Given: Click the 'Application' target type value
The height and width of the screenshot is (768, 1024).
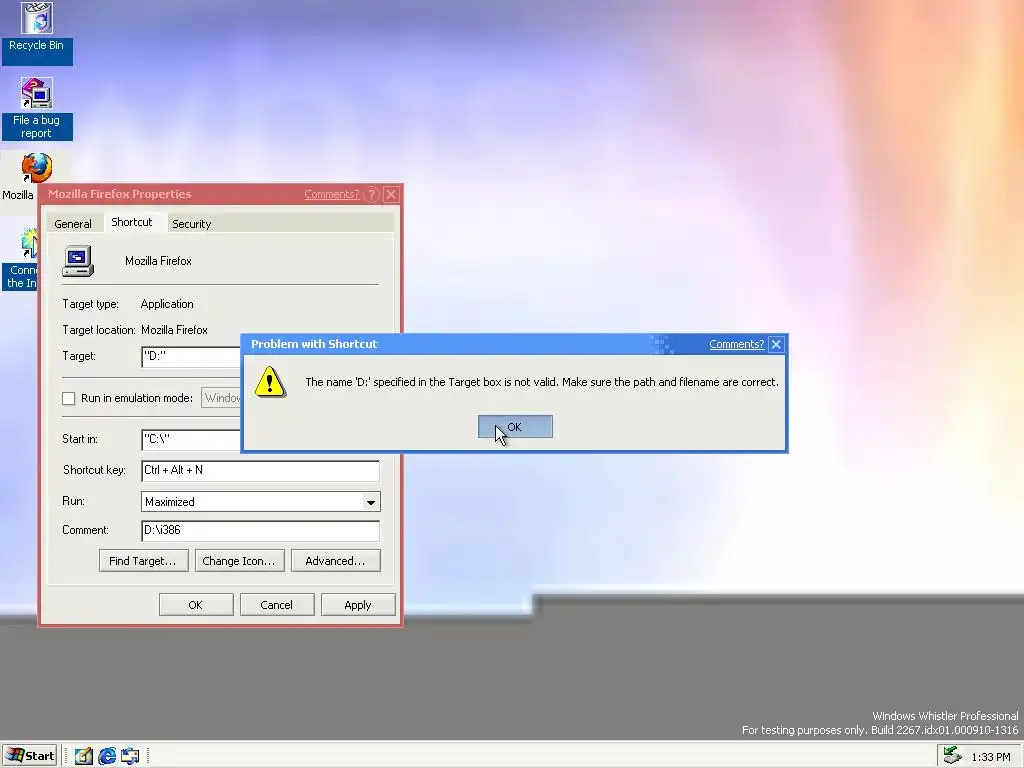Looking at the screenshot, I should pyautogui.click(x=167, y=304).
